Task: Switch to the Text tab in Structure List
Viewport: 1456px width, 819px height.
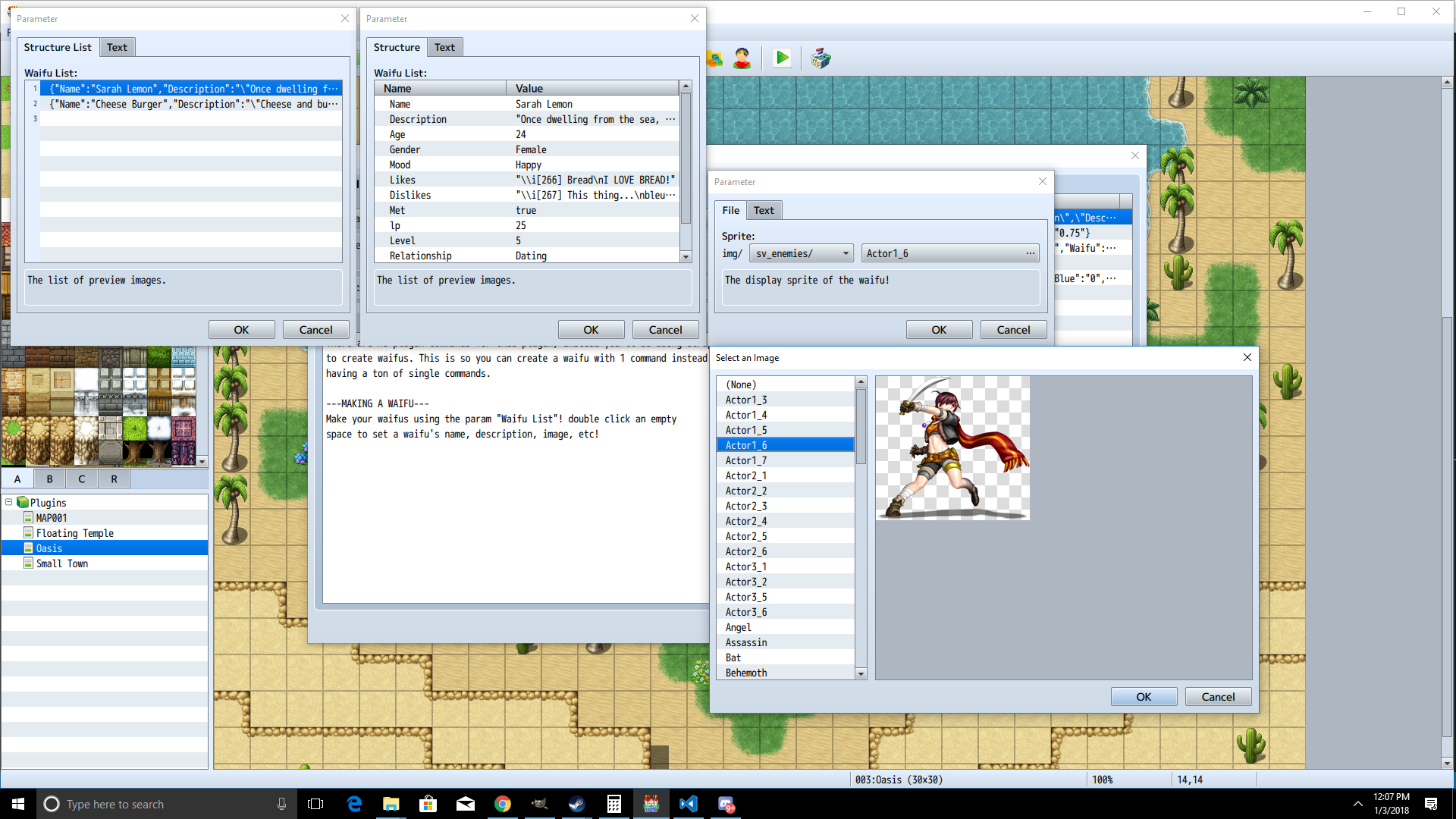Action: (x=117, y=47)
